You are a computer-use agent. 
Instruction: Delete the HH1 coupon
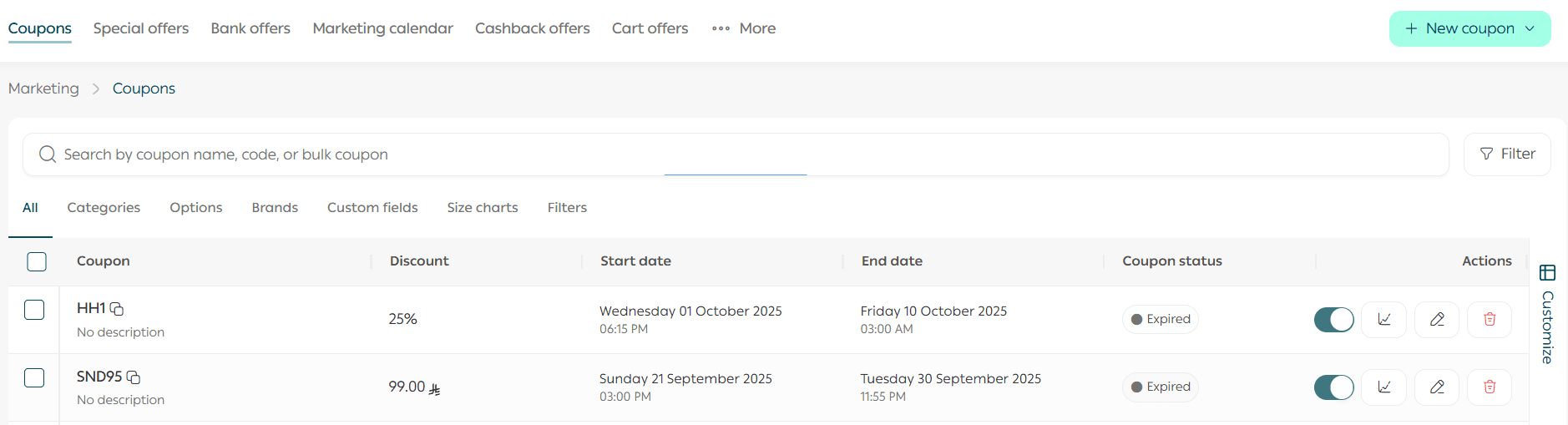tap(1490, 319)
